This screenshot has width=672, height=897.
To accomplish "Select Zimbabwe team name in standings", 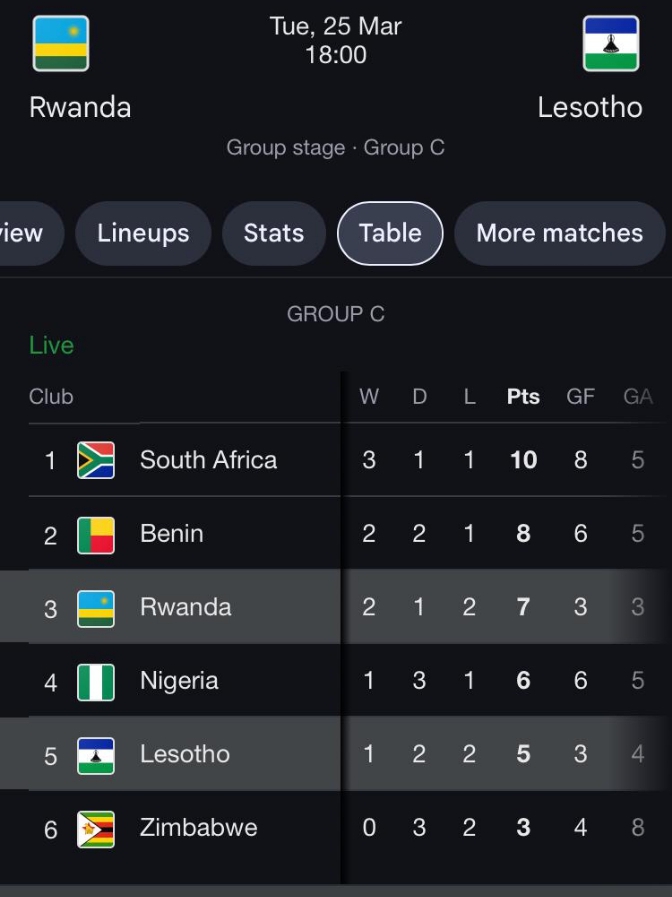I will [x=198, y=828].
